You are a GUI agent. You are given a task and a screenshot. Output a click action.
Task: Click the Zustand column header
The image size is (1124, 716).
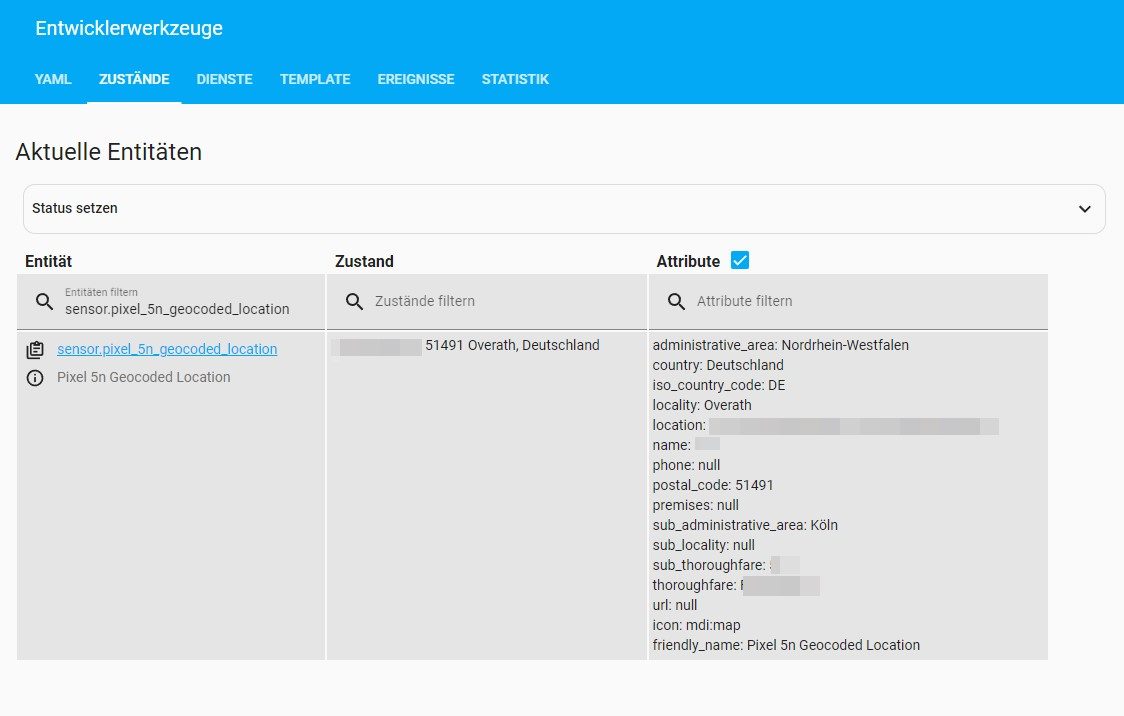tap(364, 261)
